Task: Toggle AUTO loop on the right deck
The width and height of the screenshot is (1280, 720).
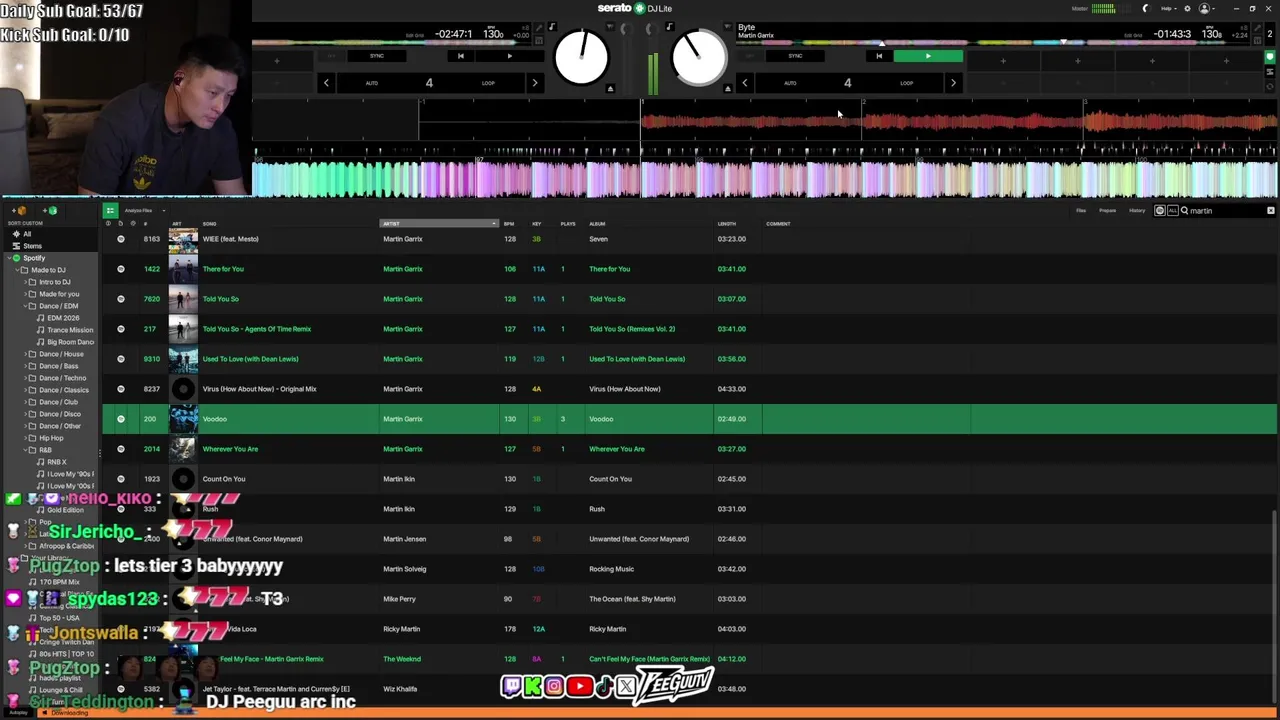Action: click(x=790, y=83)
